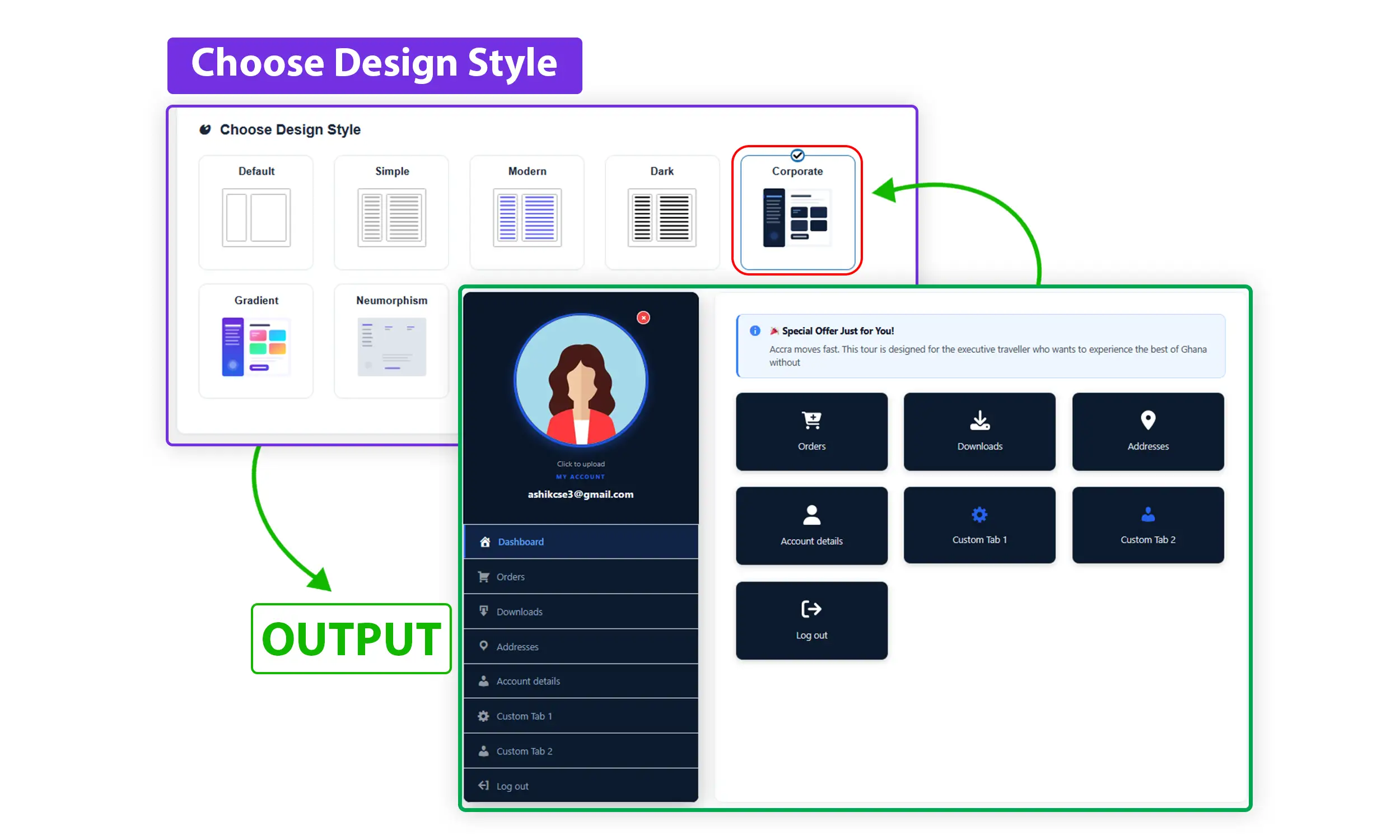Open Account details in the sidebar
The width and height of the screenshot is (1400, 840).
pos(580,680)
